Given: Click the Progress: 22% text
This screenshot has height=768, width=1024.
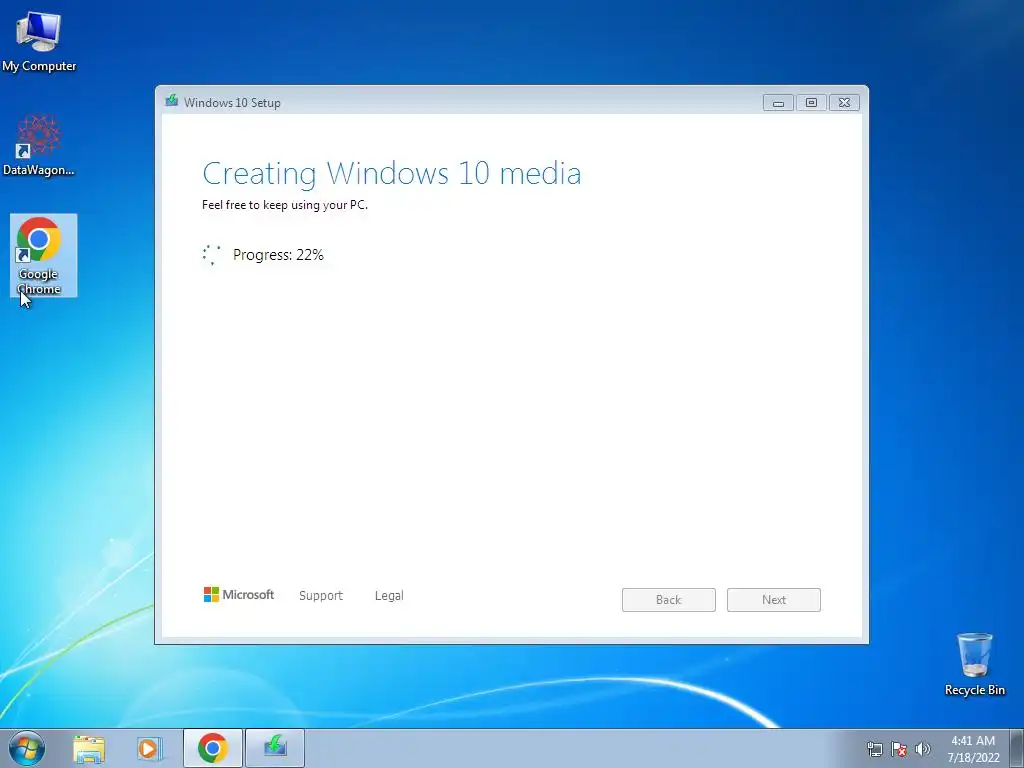Looking at the screenshot, I should click(278, 255).
